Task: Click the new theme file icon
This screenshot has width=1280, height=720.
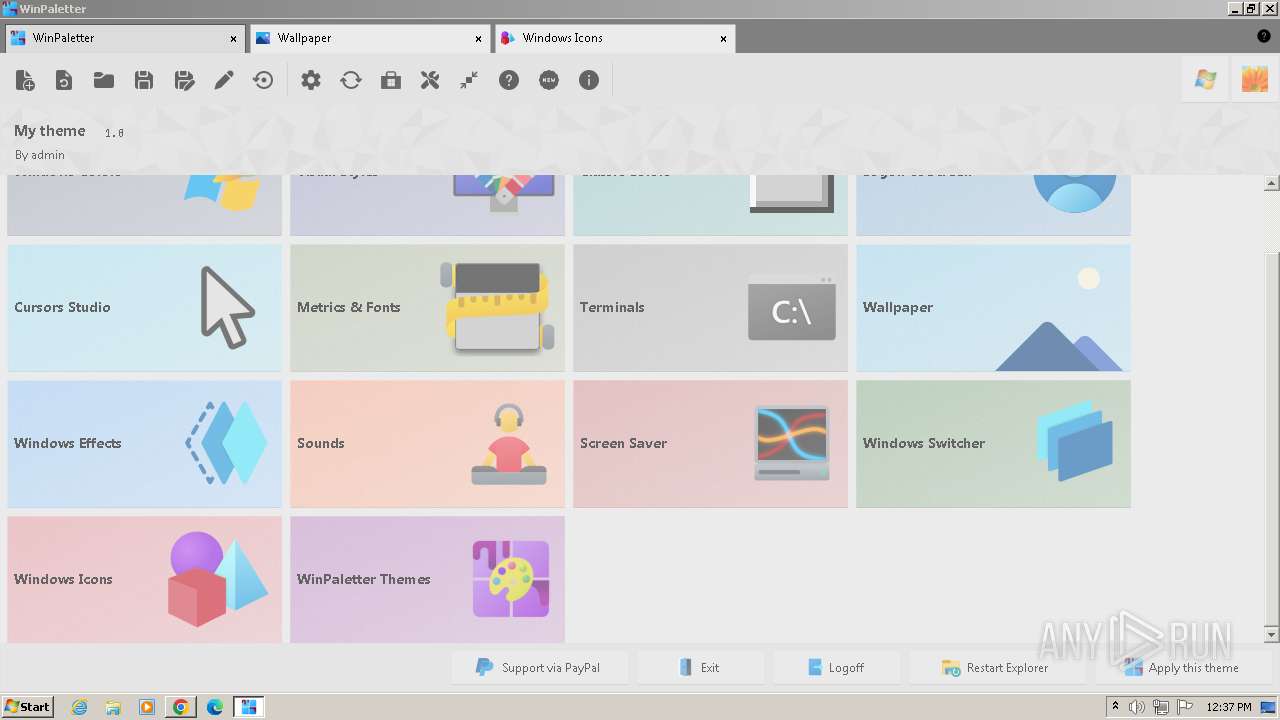Action: [x=25, y=80]
